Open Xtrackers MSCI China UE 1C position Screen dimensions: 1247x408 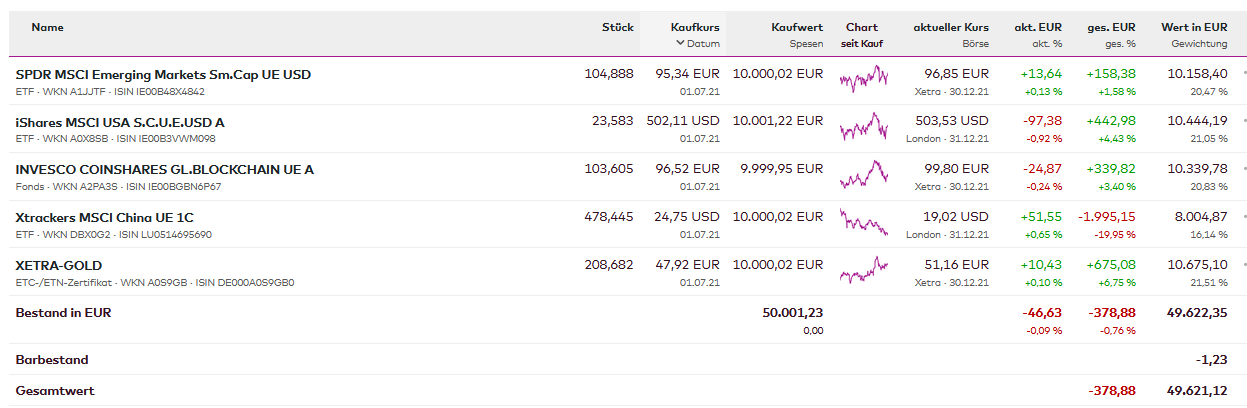click(105, 217)
